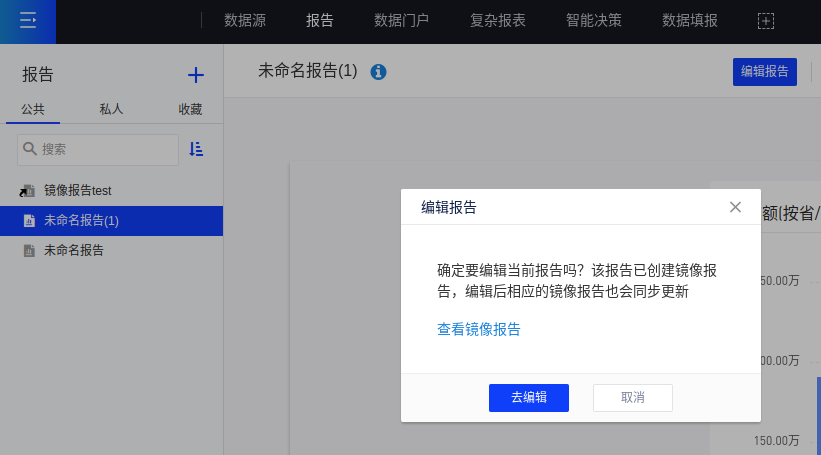Open the 数据源 menu
821x455 pixels.
[244, 20]
